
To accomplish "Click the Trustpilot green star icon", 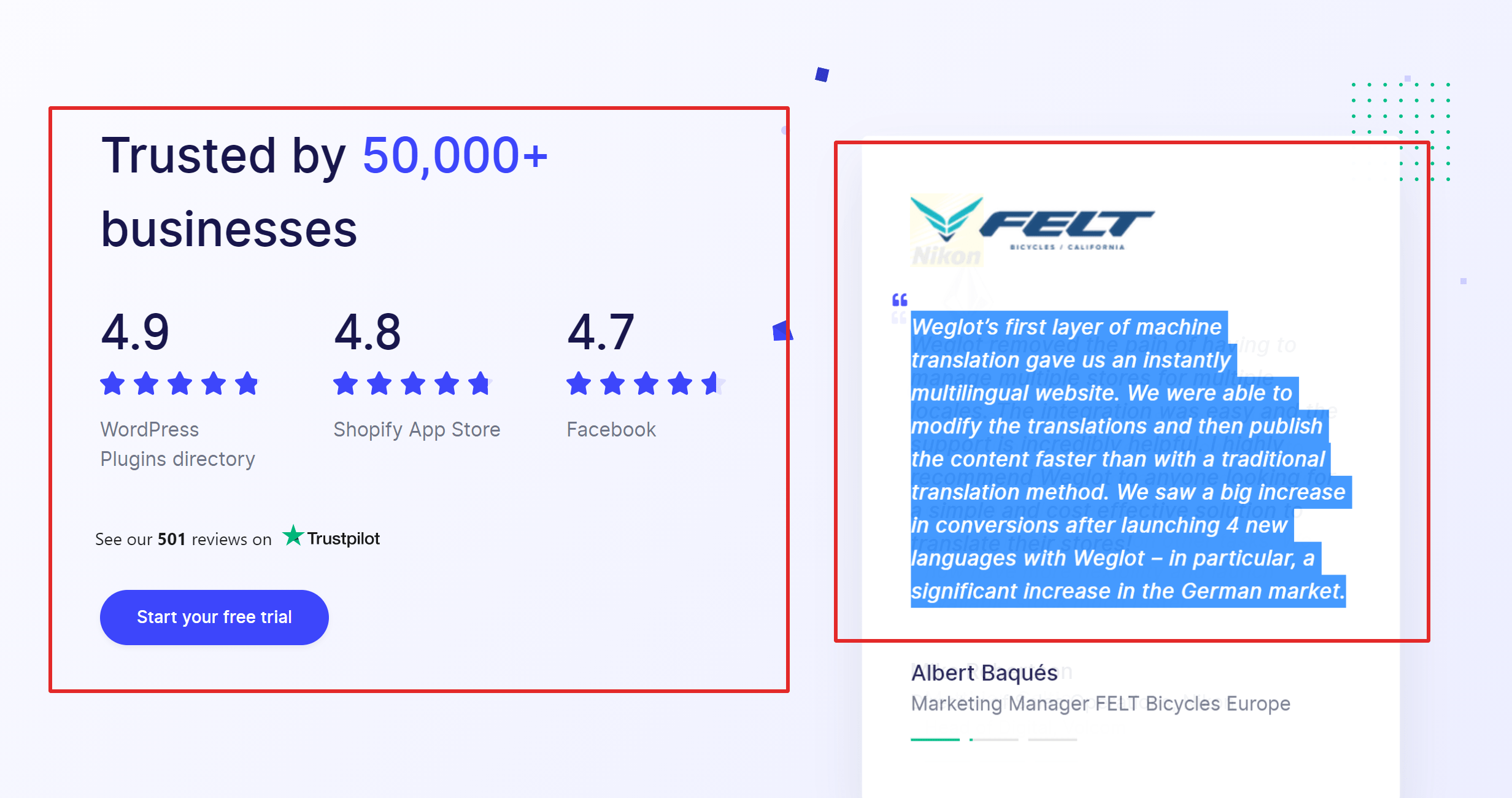I will pos(295,537).
